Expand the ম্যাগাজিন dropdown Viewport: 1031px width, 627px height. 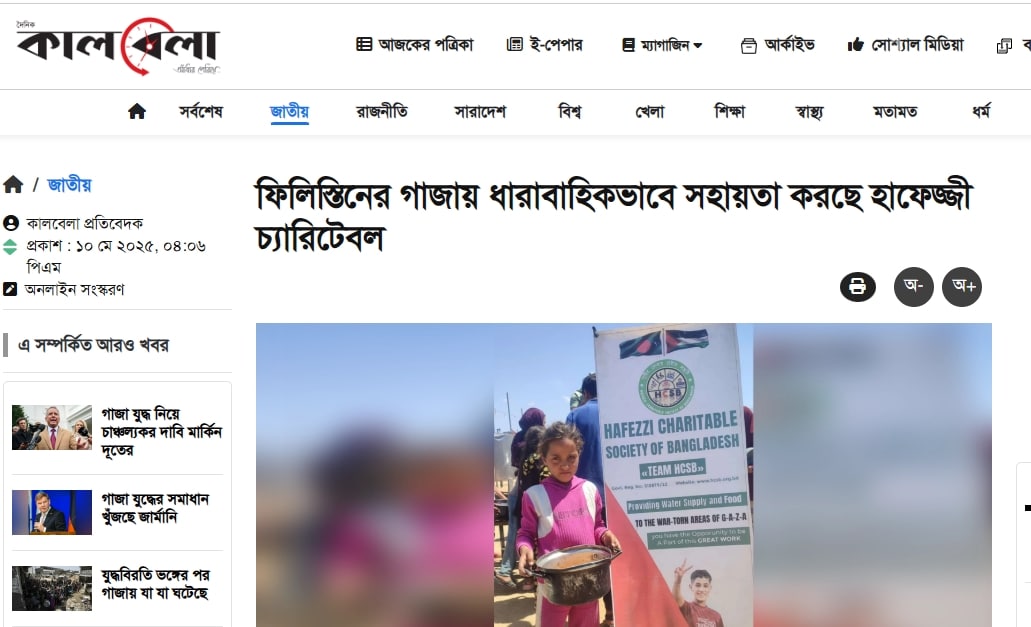pos(662,45)
